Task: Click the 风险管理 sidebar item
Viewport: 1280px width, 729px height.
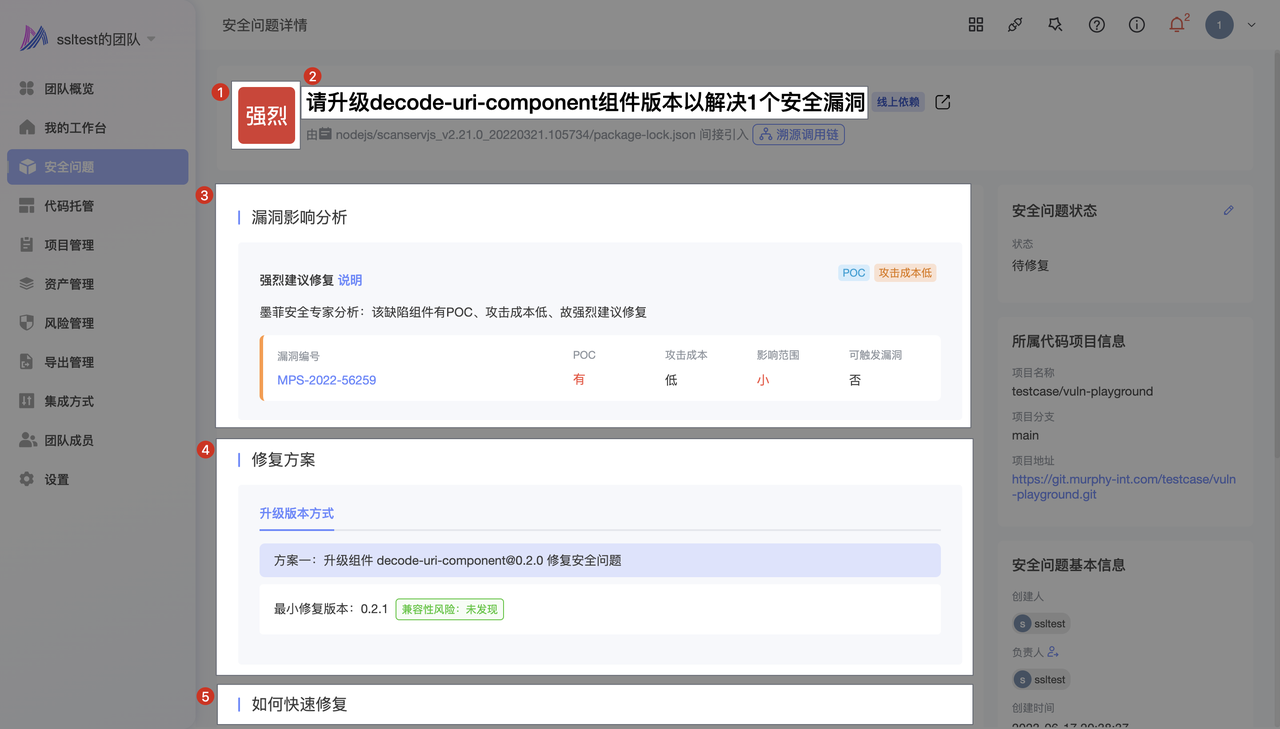Action: 69,323
